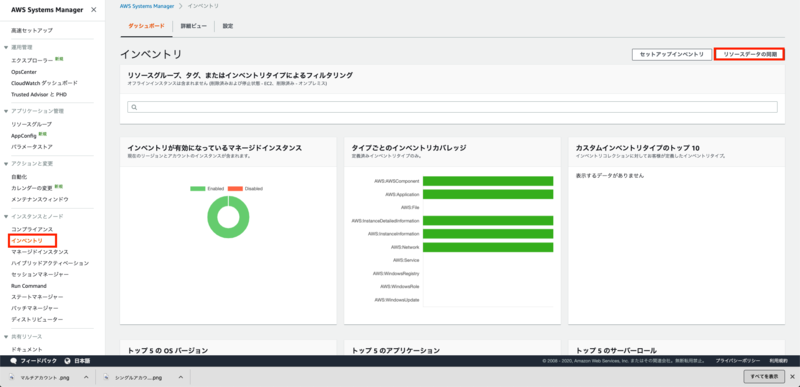This screenshot has width=800, height=387.
Task: Open 高速セットアップ in sidebar
Action: tap(32, 31)
